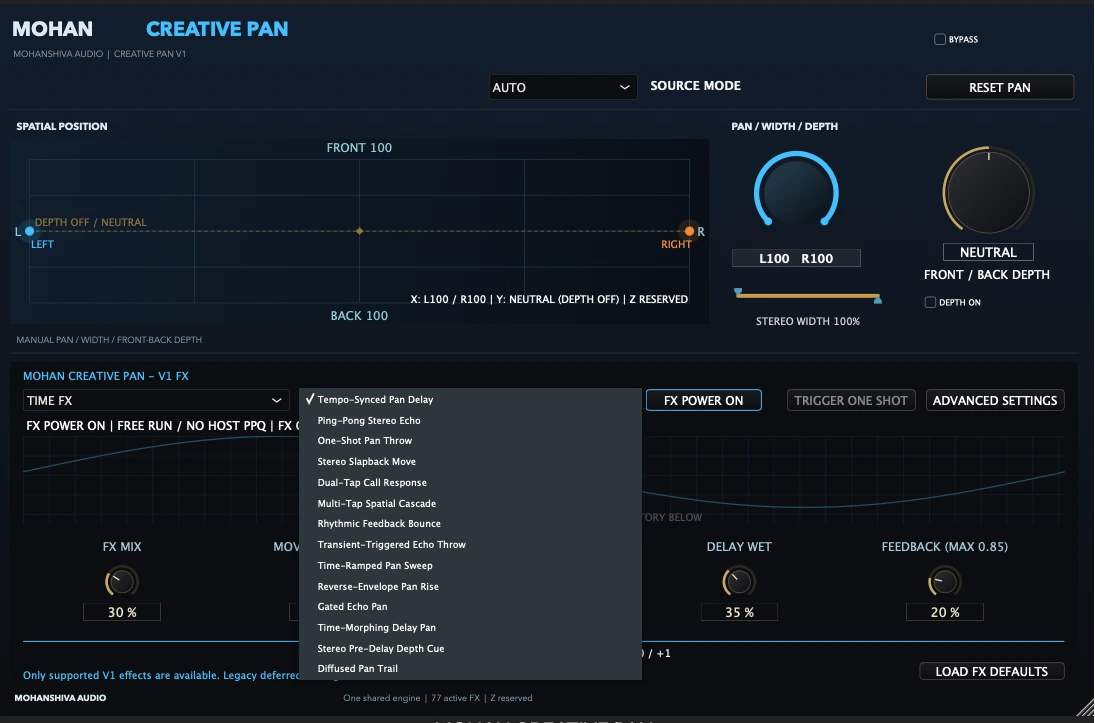Click the FEEDBACK 20 % value field

(x=945, y=612)
